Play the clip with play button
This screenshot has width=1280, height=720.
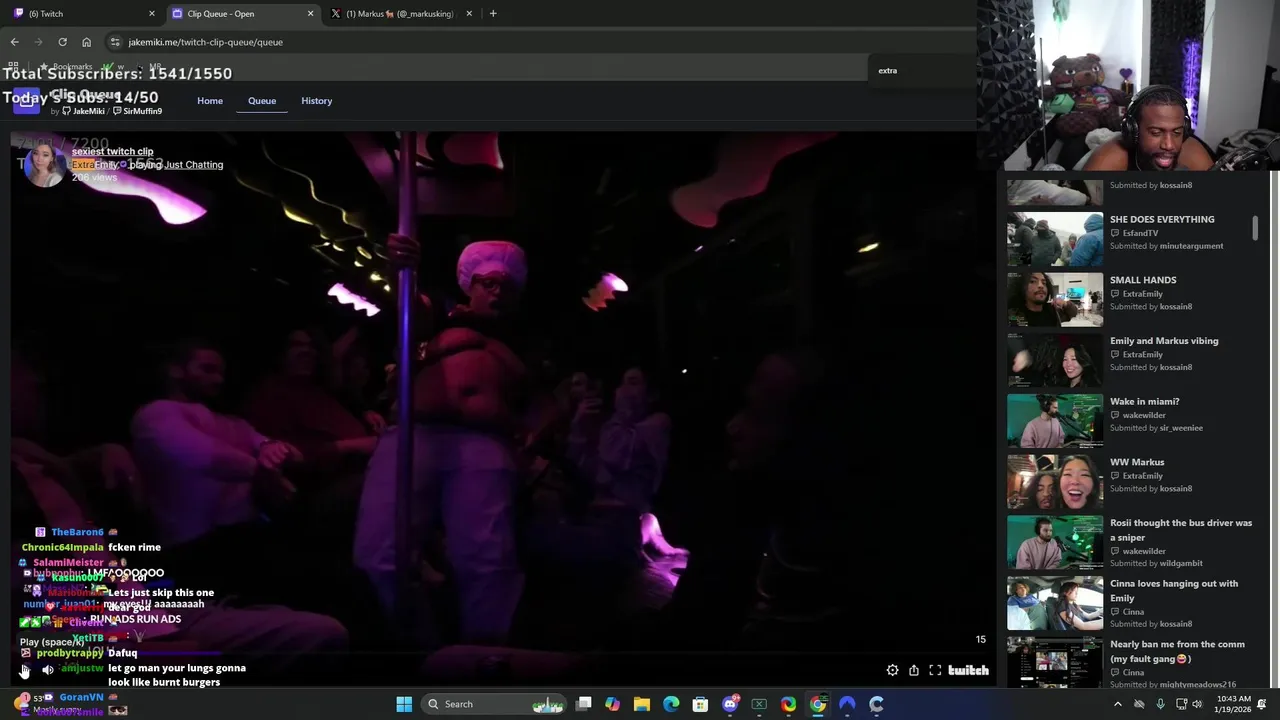click(25, 670)
